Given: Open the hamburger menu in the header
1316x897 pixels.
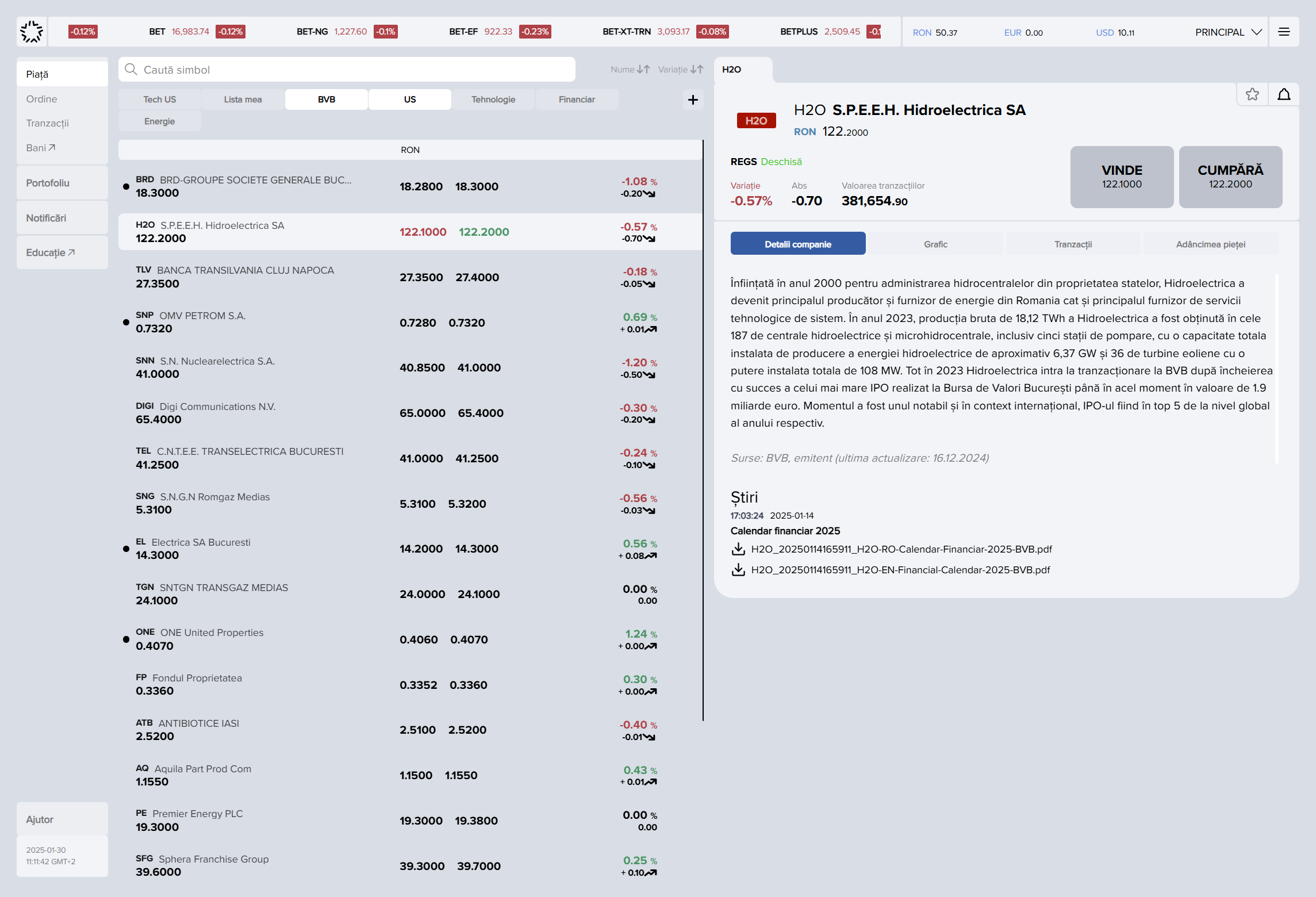Looking at the screenshot, I should tap(1284, 32).
